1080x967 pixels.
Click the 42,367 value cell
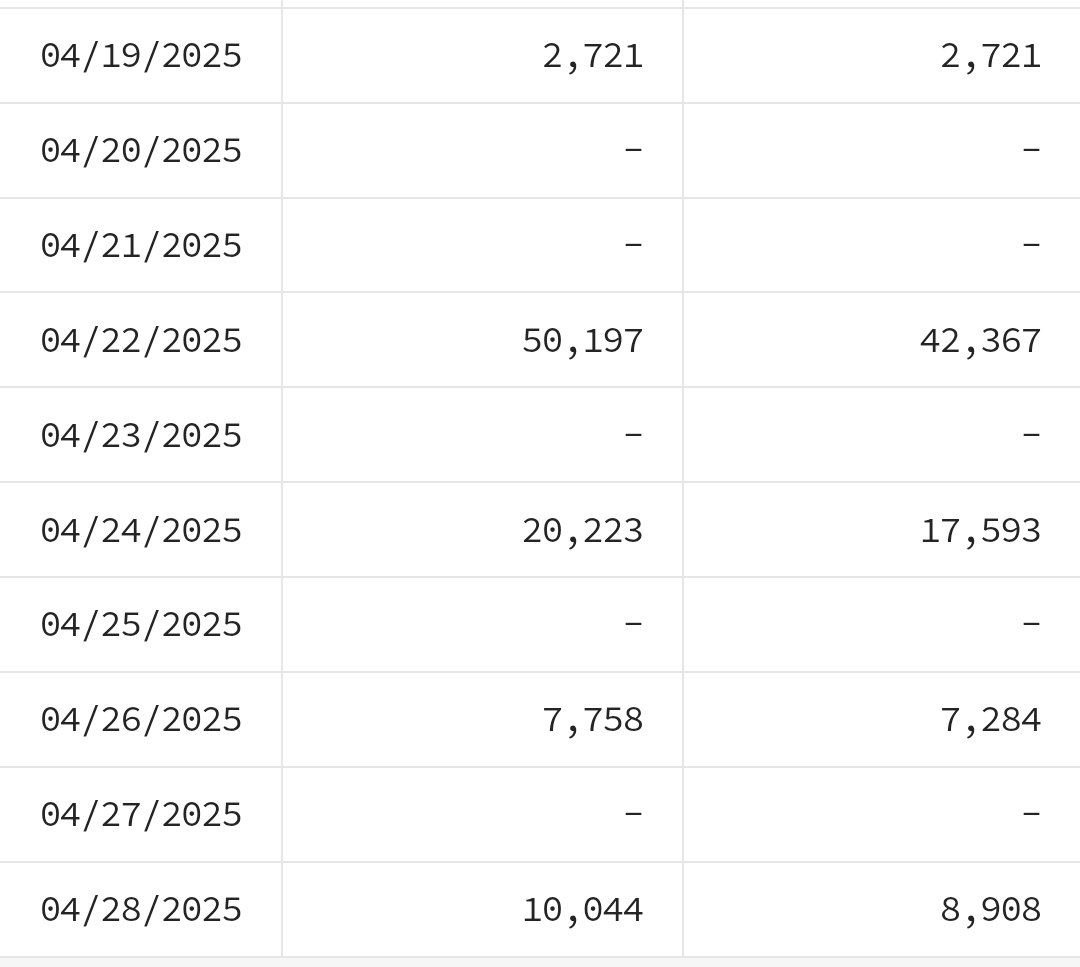[x=882, y=341]
